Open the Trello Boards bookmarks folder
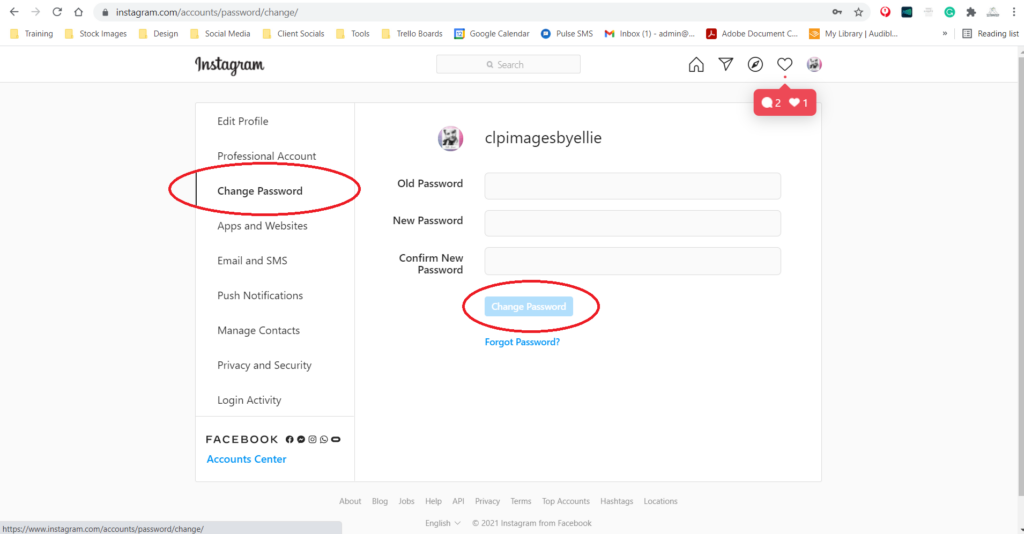 tap(412, 33)
